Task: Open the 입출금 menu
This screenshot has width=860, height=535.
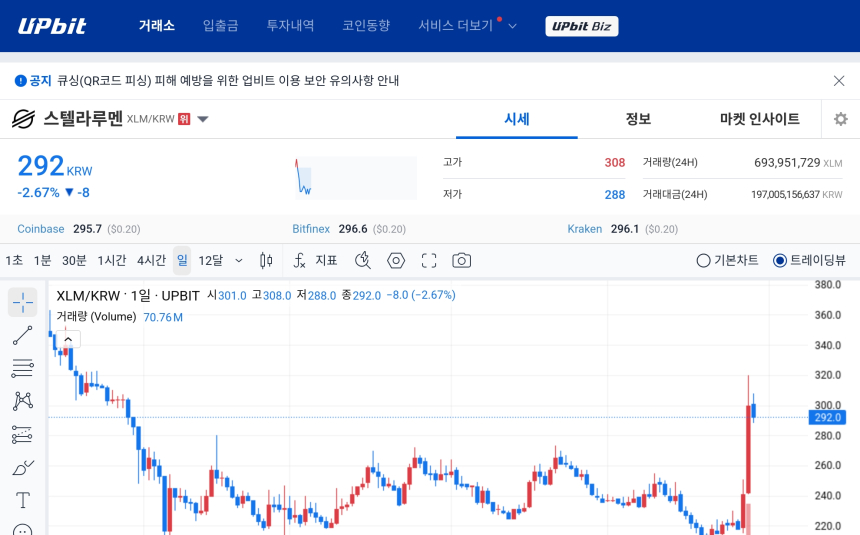Action: (220, 25)
